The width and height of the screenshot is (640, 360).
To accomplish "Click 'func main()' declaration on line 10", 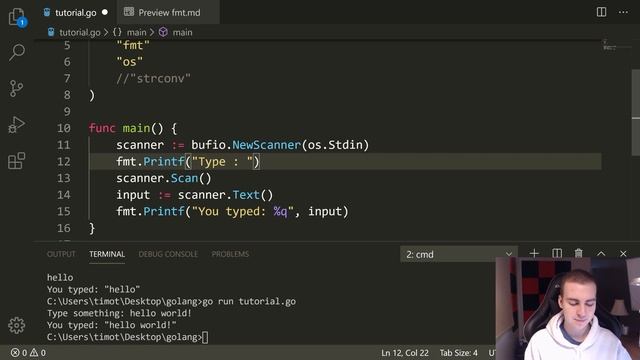I will click(126, 128).
